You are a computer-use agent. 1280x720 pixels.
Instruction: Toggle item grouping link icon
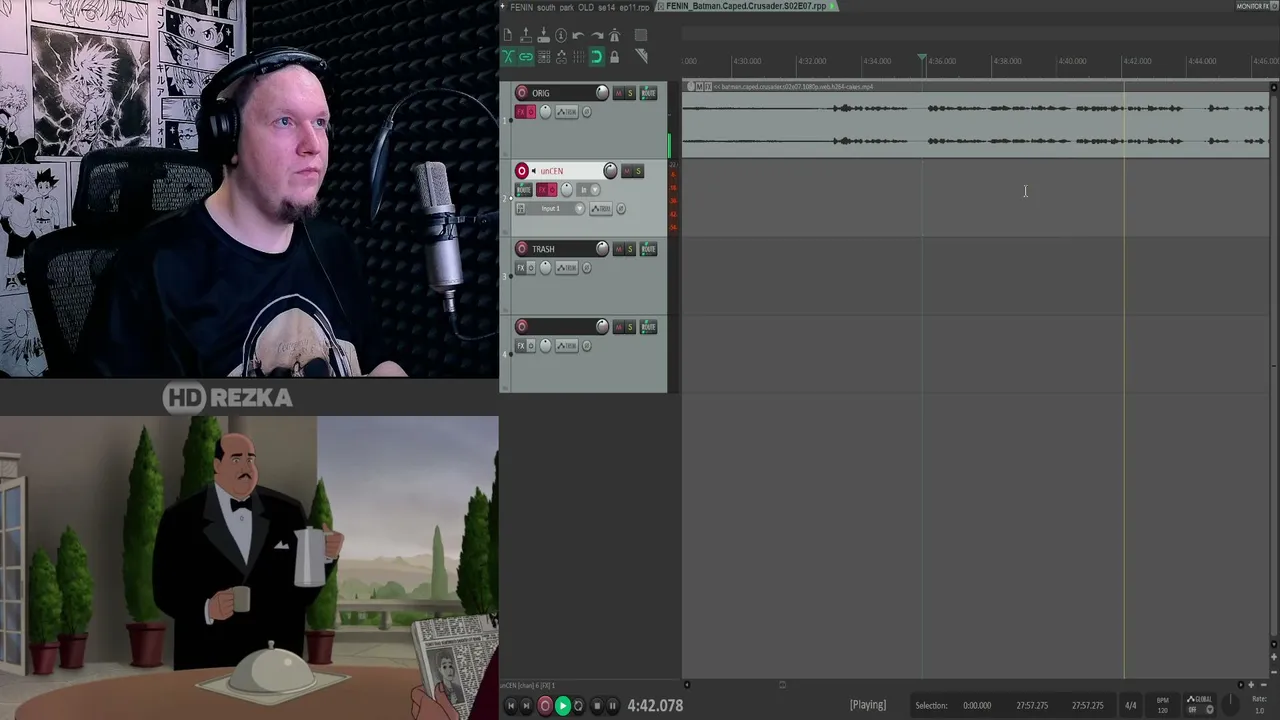pyautogui.click(x=526, y=57)
